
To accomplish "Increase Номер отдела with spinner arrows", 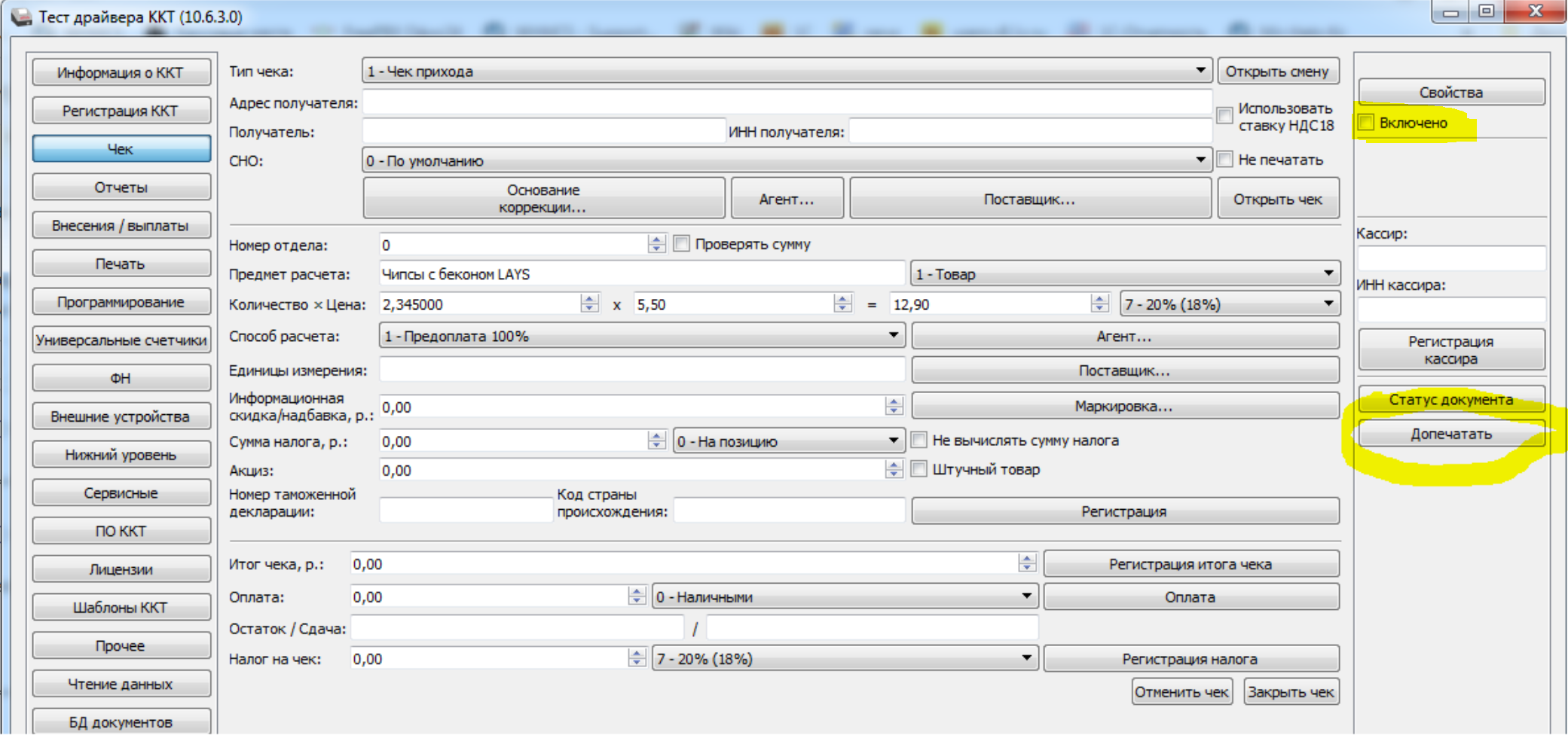I will pyautogui.click(x=656, y=239).
